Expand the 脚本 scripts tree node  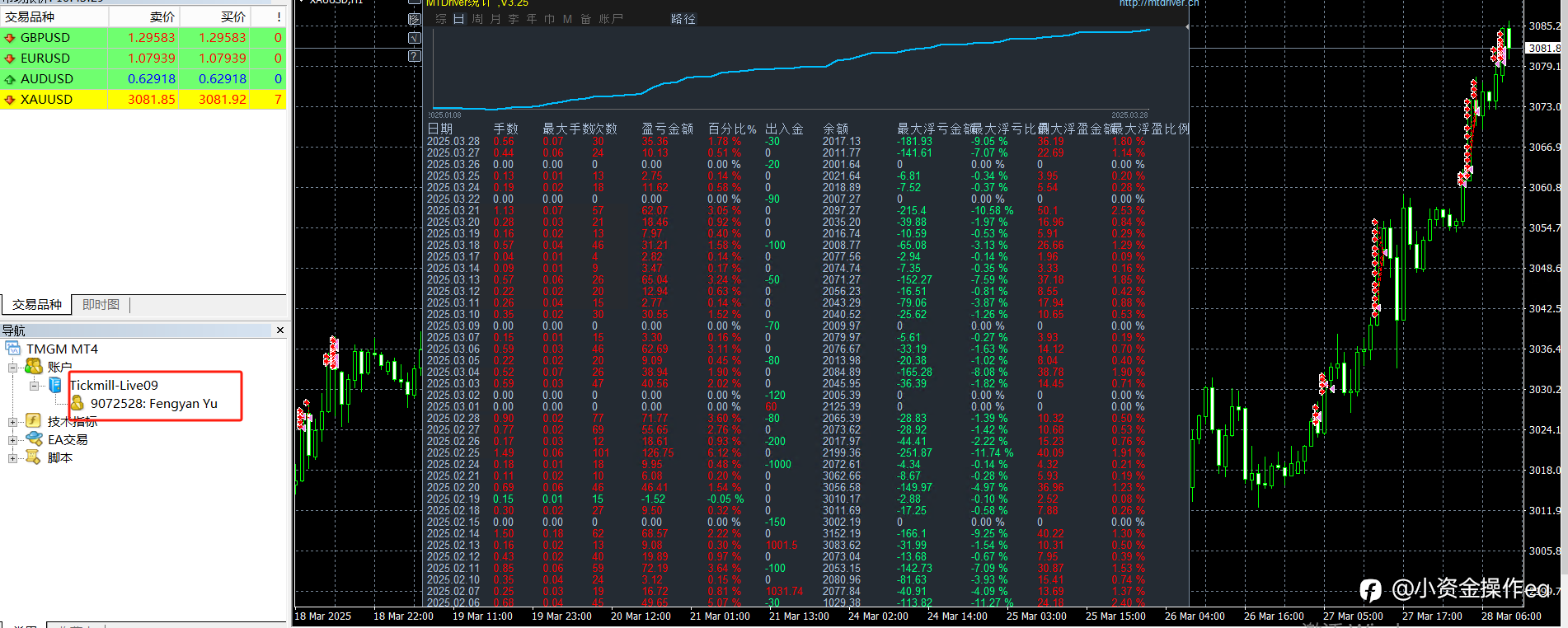(x=12, y=458)
